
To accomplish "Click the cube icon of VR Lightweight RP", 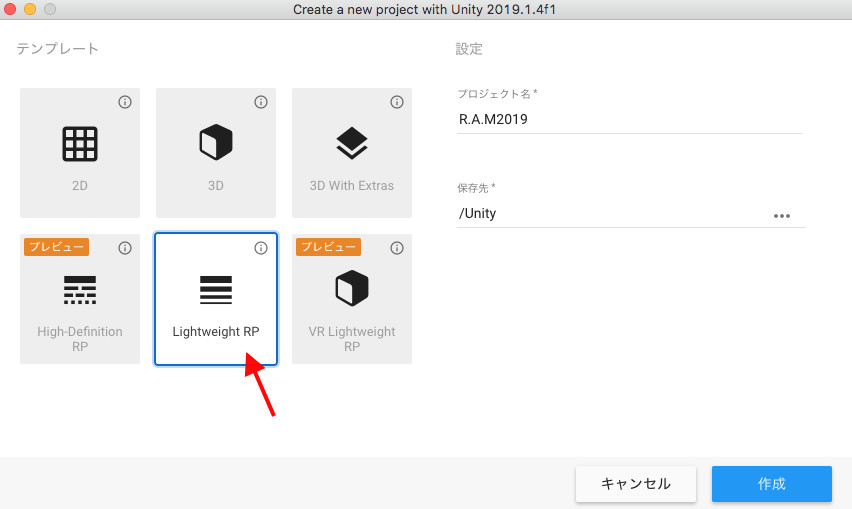I will pyautogui.click(x=352, y=288).
